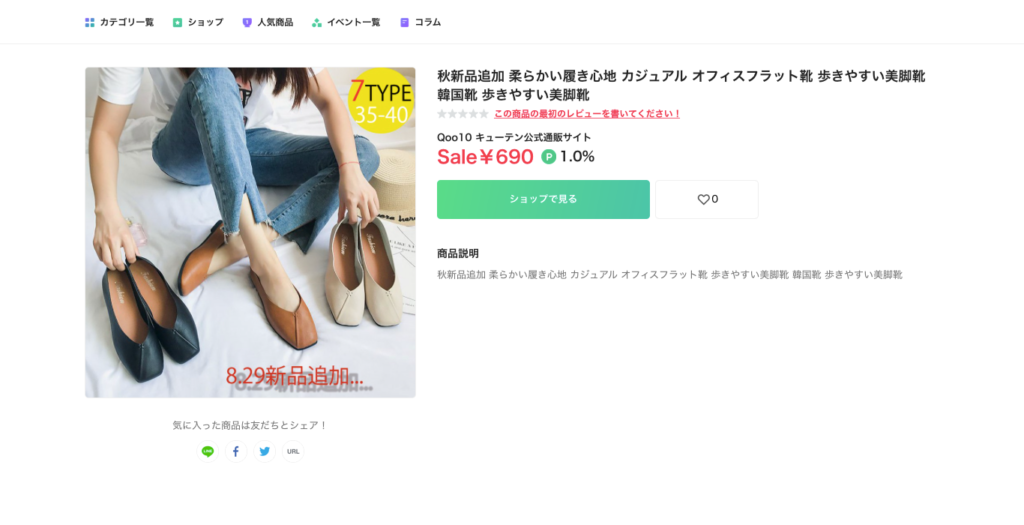Share the product via LINE icon
This screenshot has width=1024, height=525.
click(208, 451)
